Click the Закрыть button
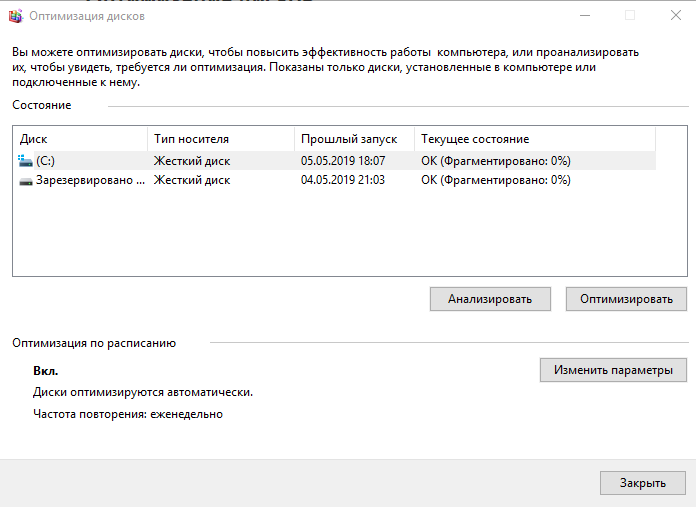This screenshot has width=696, height=507. pyautogui.click(x=643, y=483)
